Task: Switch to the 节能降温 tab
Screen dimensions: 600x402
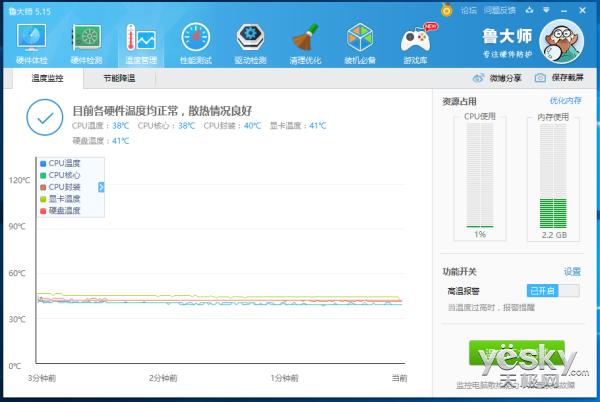Action: pos(119,78)
